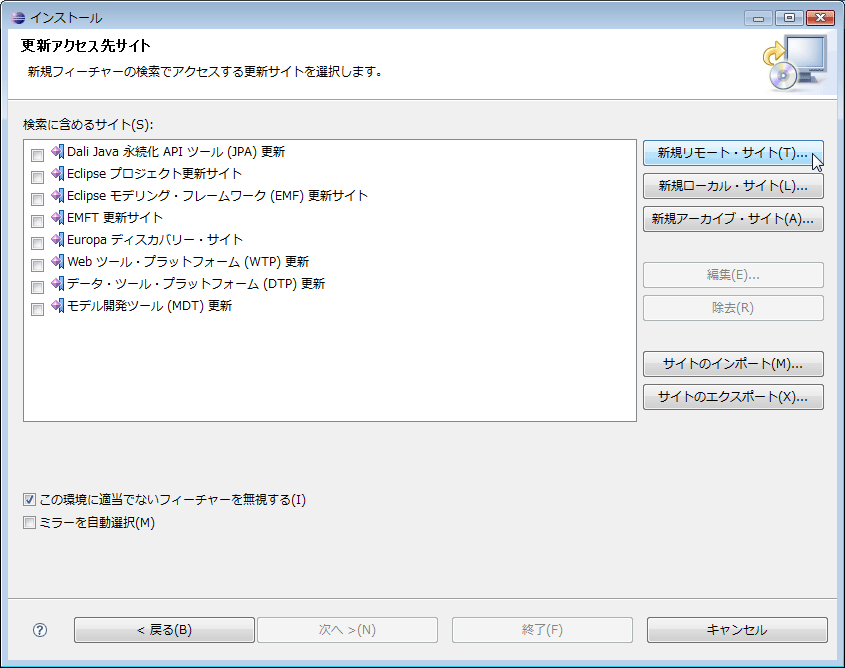Select the Europa ディスカバリー・サイト checkbox
The width and height of the screenshot is (845, 668).
(37, 243)
